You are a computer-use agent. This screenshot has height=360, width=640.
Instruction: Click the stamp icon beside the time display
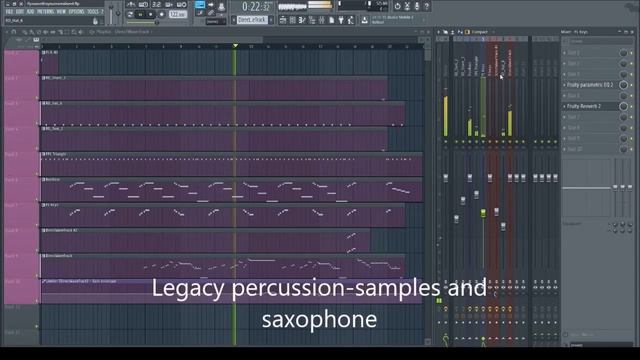[x=221, y=6]
